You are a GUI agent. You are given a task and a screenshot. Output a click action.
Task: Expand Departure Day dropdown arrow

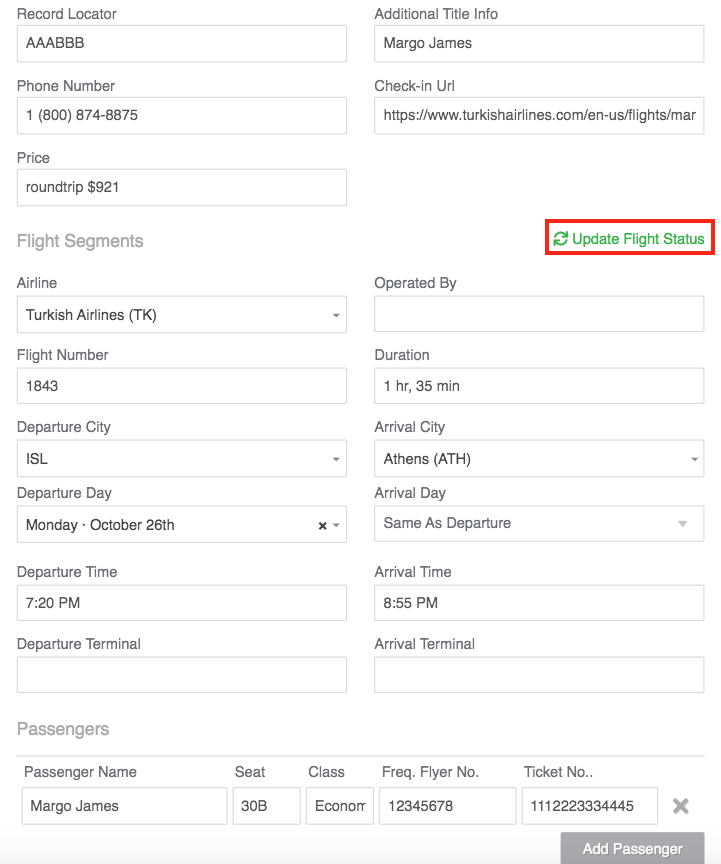point(336,526)
